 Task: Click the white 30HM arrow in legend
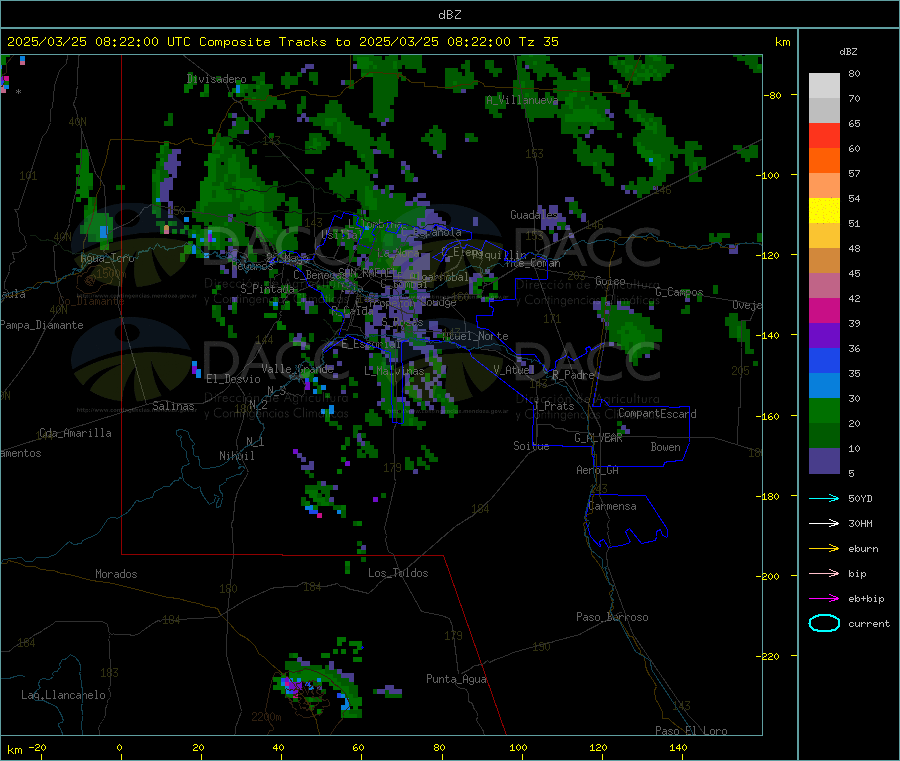click(x=824, y=523)
